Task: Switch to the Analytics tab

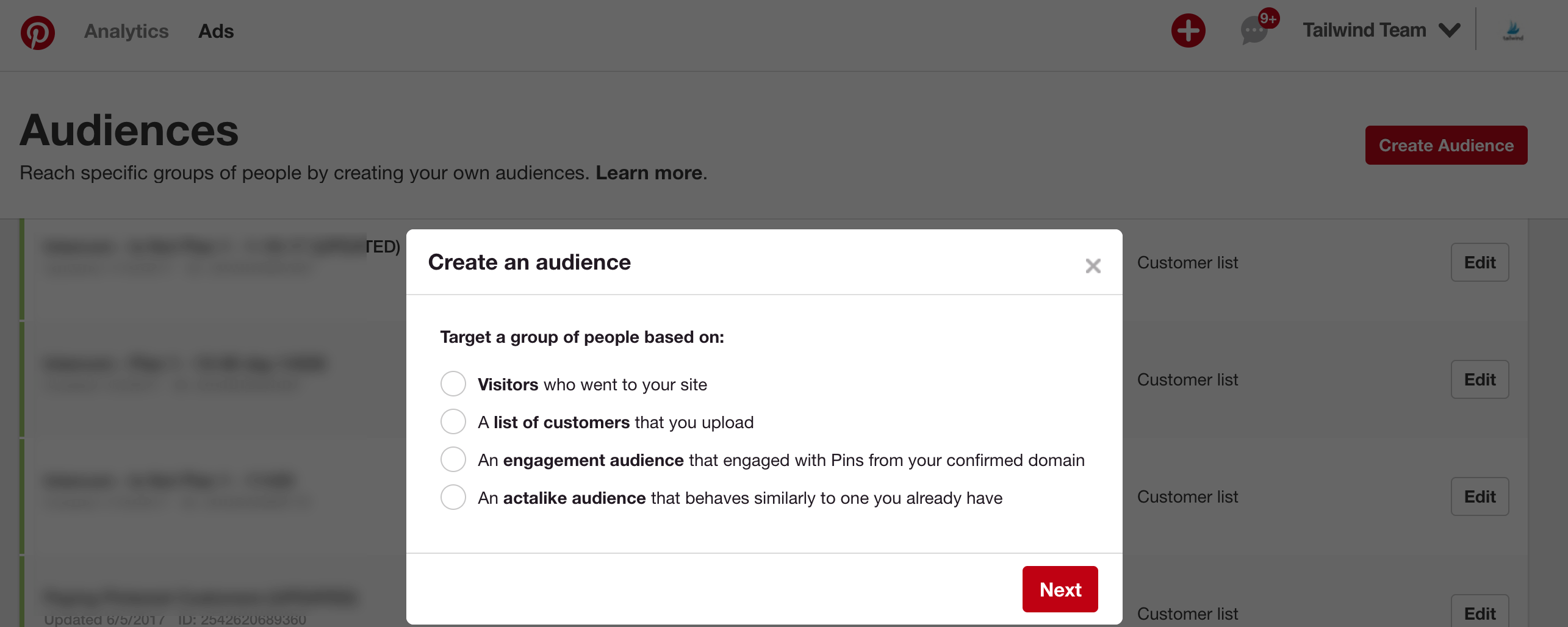Action: point(126,30)
